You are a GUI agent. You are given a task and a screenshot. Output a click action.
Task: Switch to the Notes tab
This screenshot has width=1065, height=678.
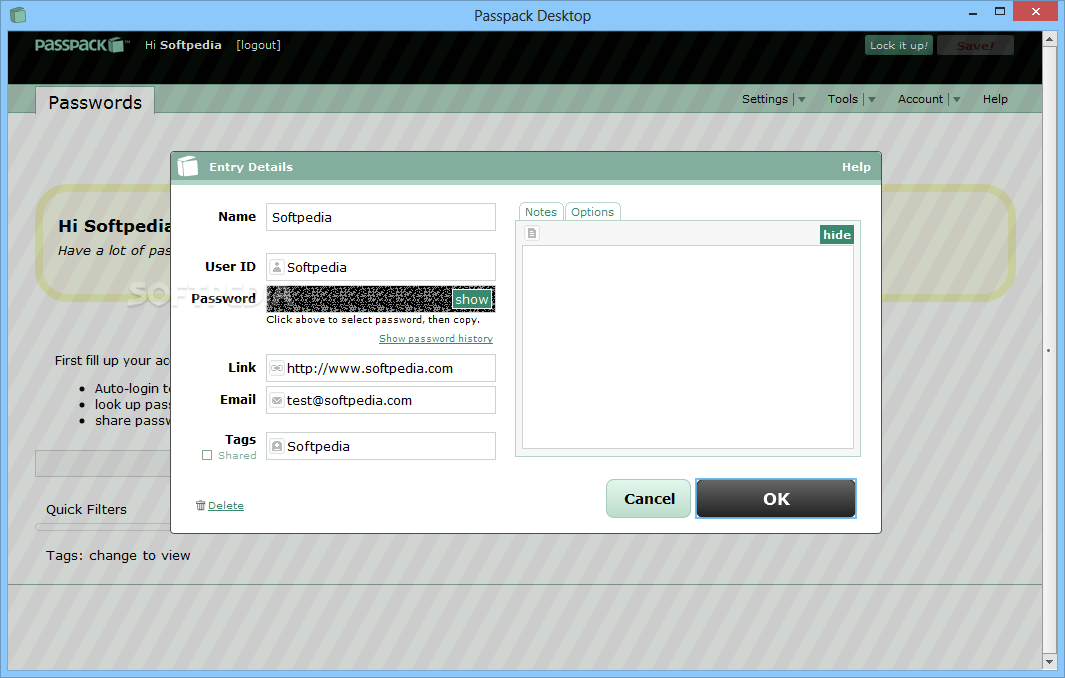(541, 212)
